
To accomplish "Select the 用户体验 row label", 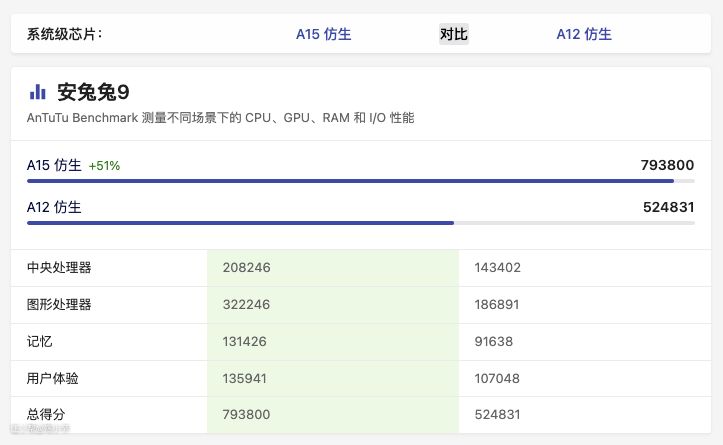I will (52, 378).
